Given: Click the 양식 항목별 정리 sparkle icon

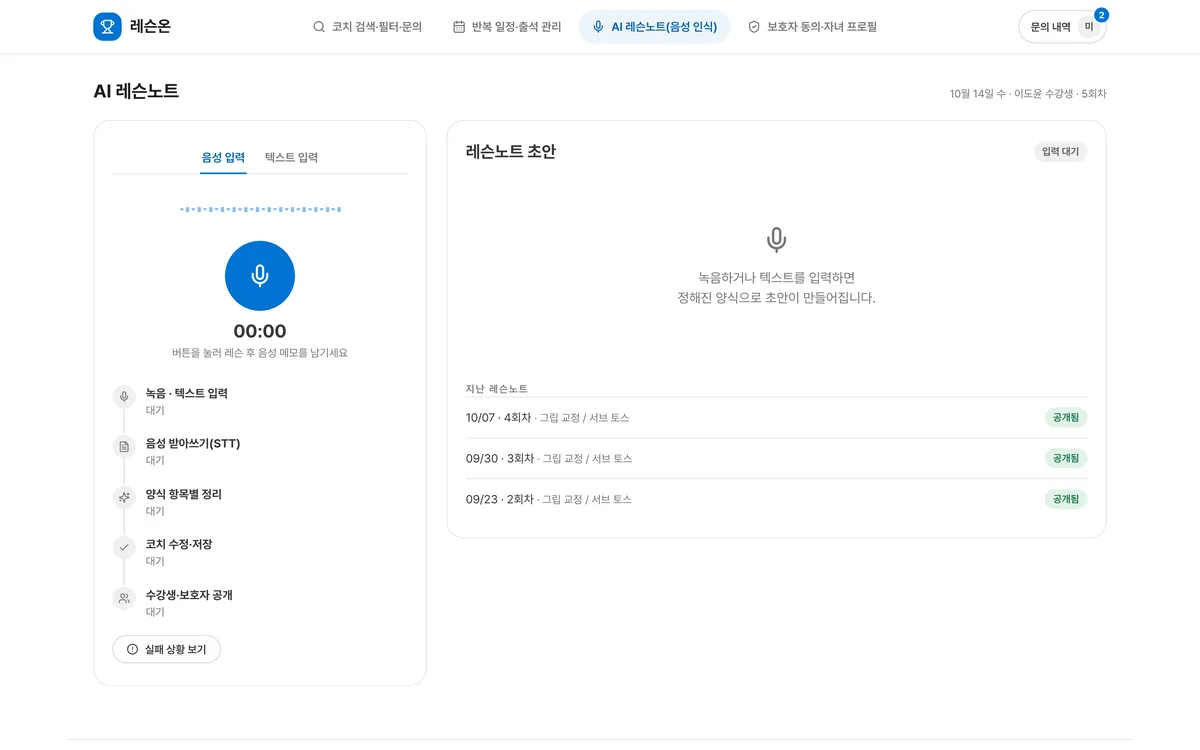Looking at the screenshot, I should click(x=124, y=497).
